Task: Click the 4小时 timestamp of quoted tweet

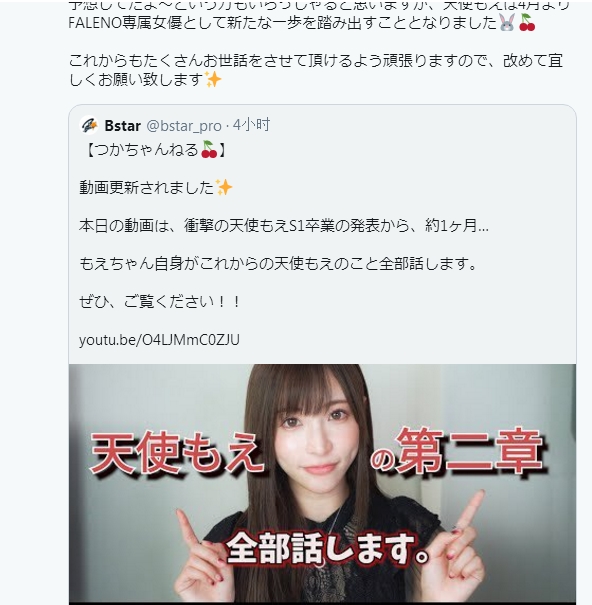Action: (x=251, y=125)
